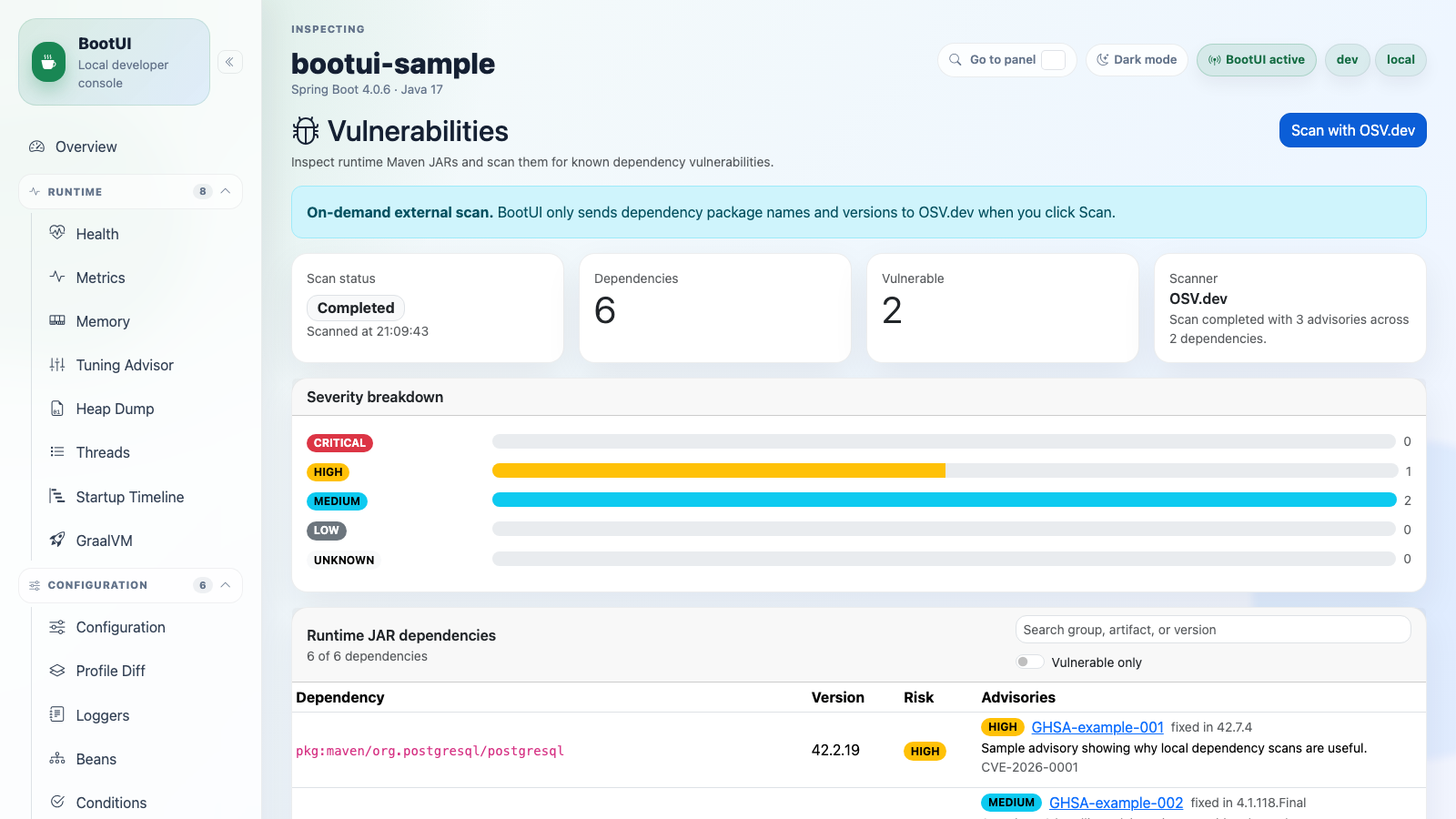Click the GraalVM rocket icon
Screen dimensions: 1456x819
tap(57, 540)
